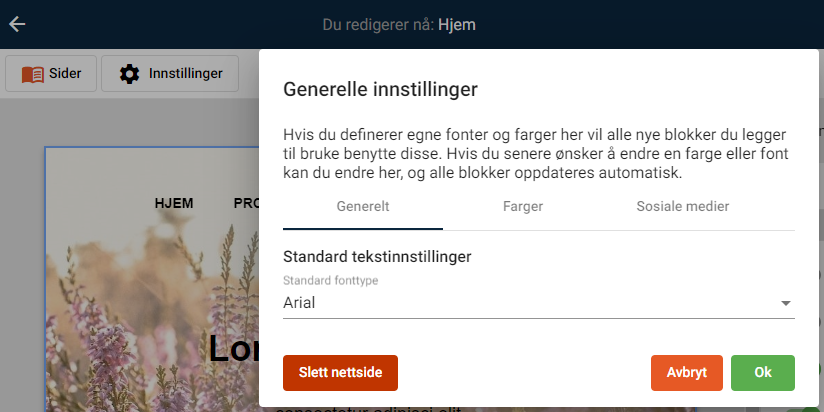
Task: Click the gear icon beside Innstillinger
Action: click(x=130, y=73)
